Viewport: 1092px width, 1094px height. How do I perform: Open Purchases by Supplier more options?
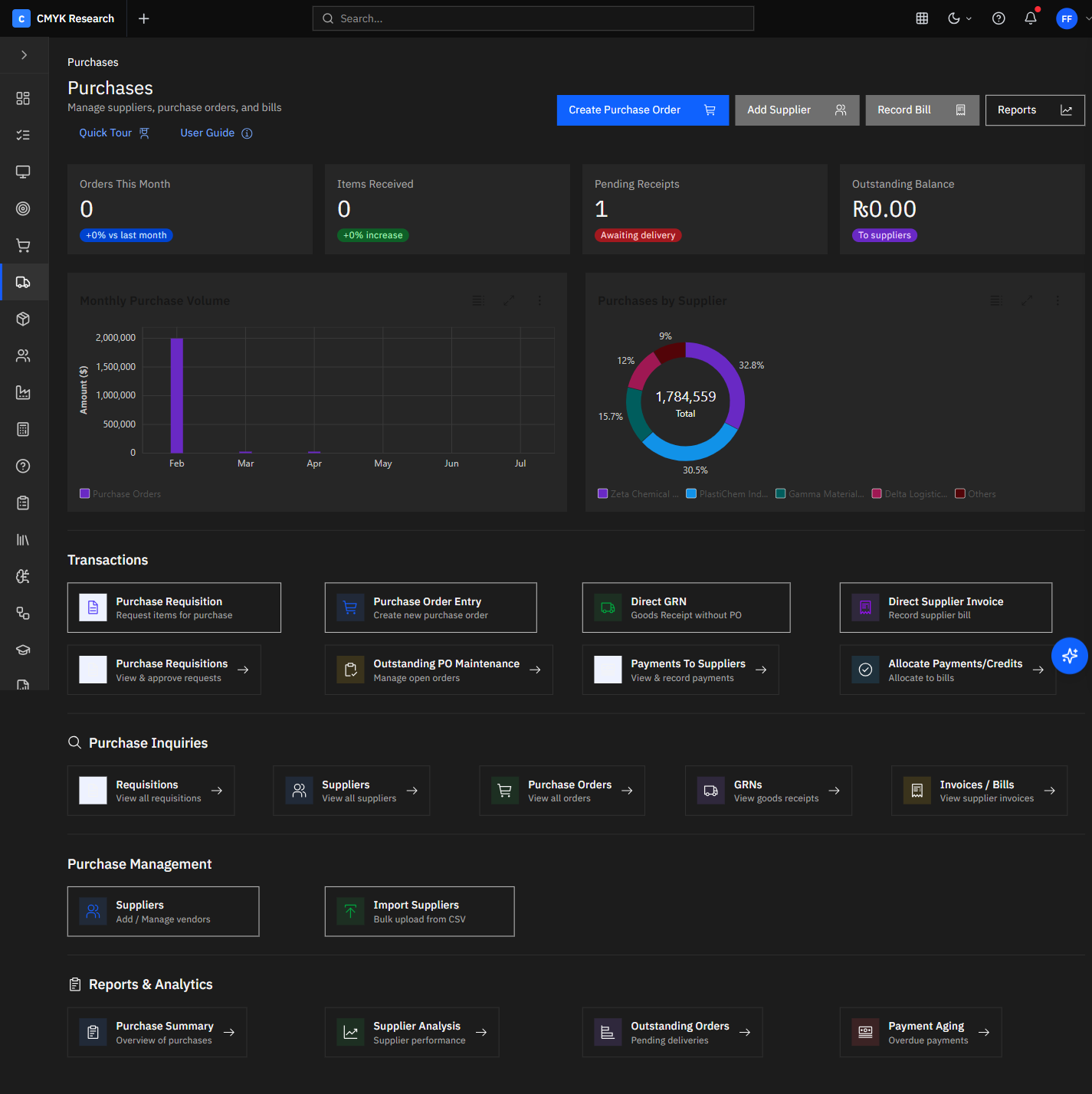click(x=1058, y=300)
